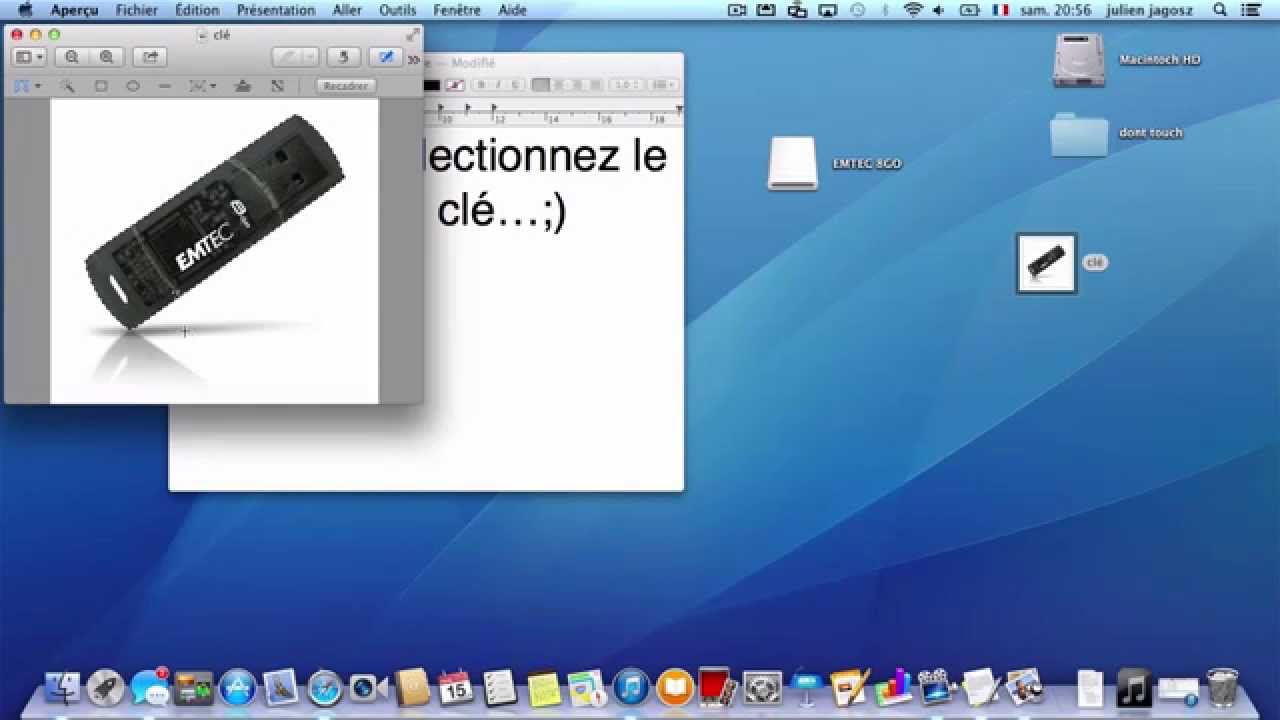The width and height of the screenshot is (1280, 720).
Task: Open Messages from the Dock
Action: [x=150, y=687]
